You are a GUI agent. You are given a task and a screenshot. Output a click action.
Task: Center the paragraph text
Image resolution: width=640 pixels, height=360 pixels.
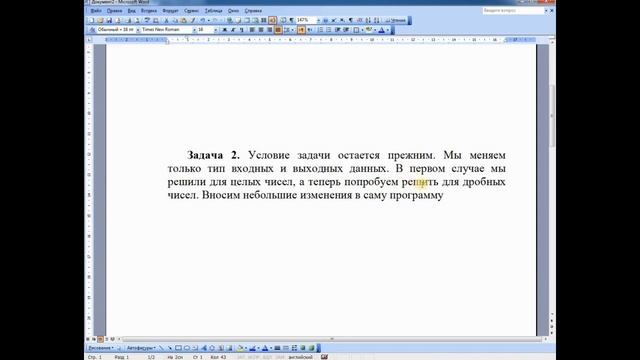click(261, 30)
